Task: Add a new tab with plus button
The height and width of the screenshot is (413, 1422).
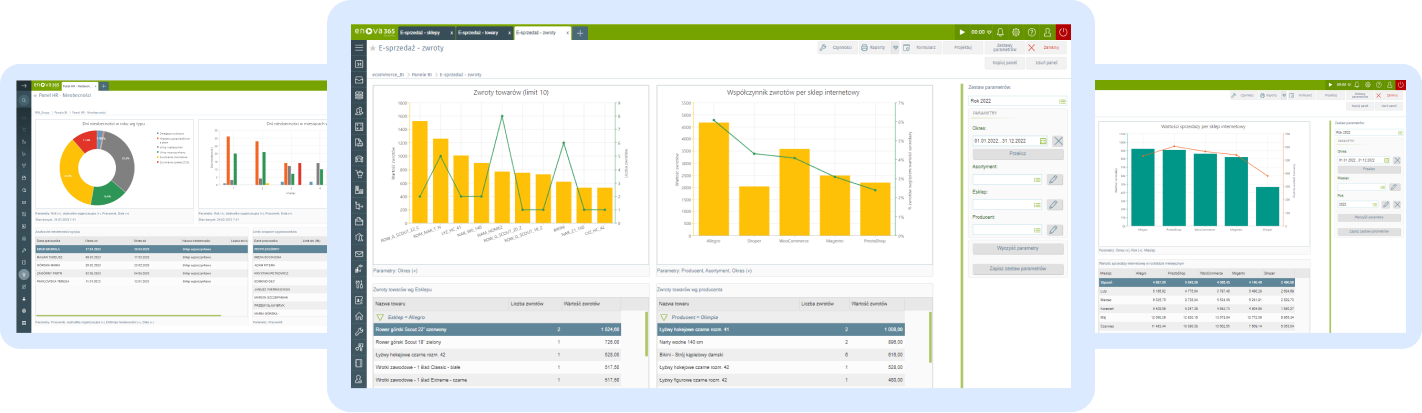Action: coord(581,33)
